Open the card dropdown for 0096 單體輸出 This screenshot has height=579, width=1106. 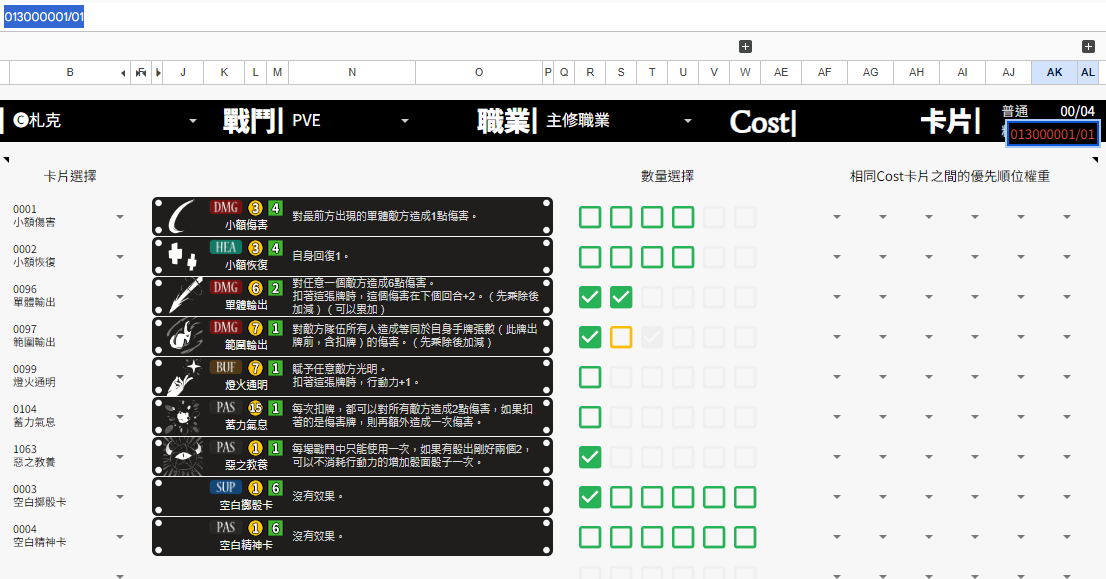[120, 297]
